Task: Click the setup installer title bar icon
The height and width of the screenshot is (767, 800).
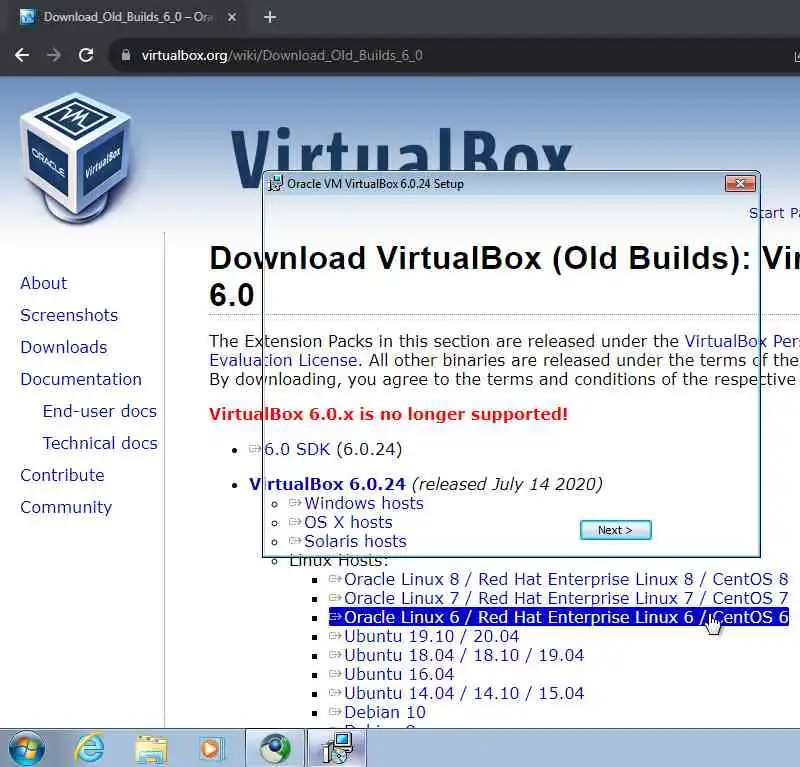Action: click(275, 184)
